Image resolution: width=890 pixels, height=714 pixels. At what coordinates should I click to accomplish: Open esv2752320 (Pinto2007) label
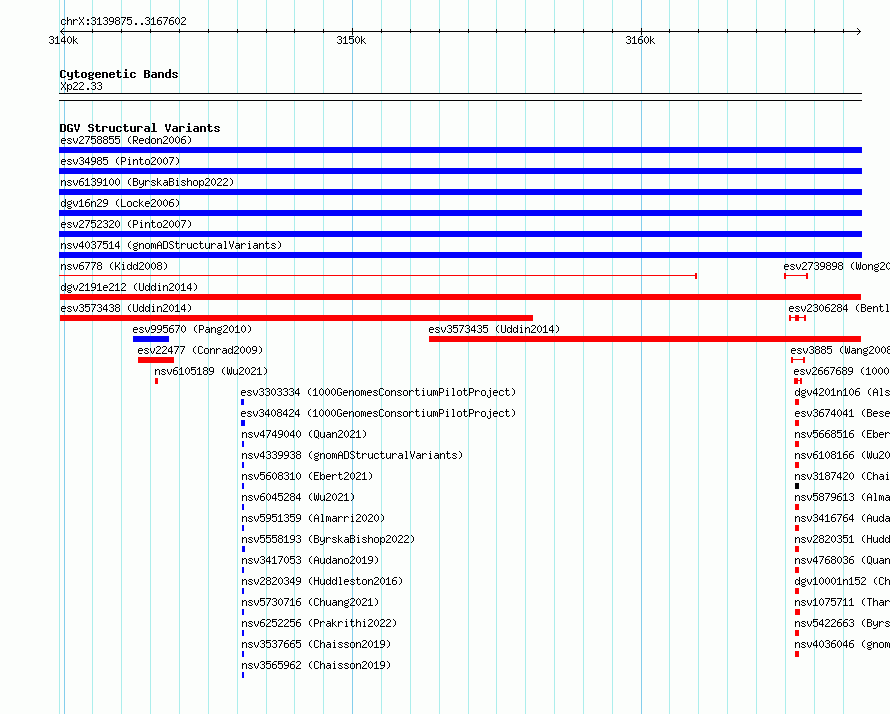tap(126, 224)
